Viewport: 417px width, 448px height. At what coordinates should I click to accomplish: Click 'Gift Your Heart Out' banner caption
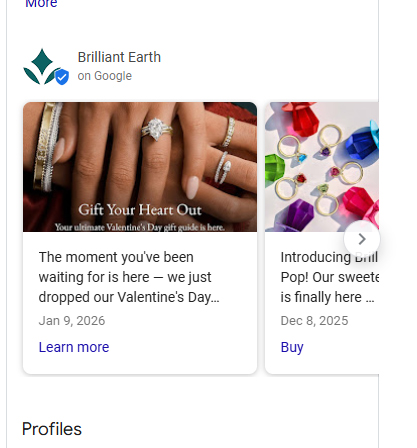pyautogui.click(x=140, y=210)
